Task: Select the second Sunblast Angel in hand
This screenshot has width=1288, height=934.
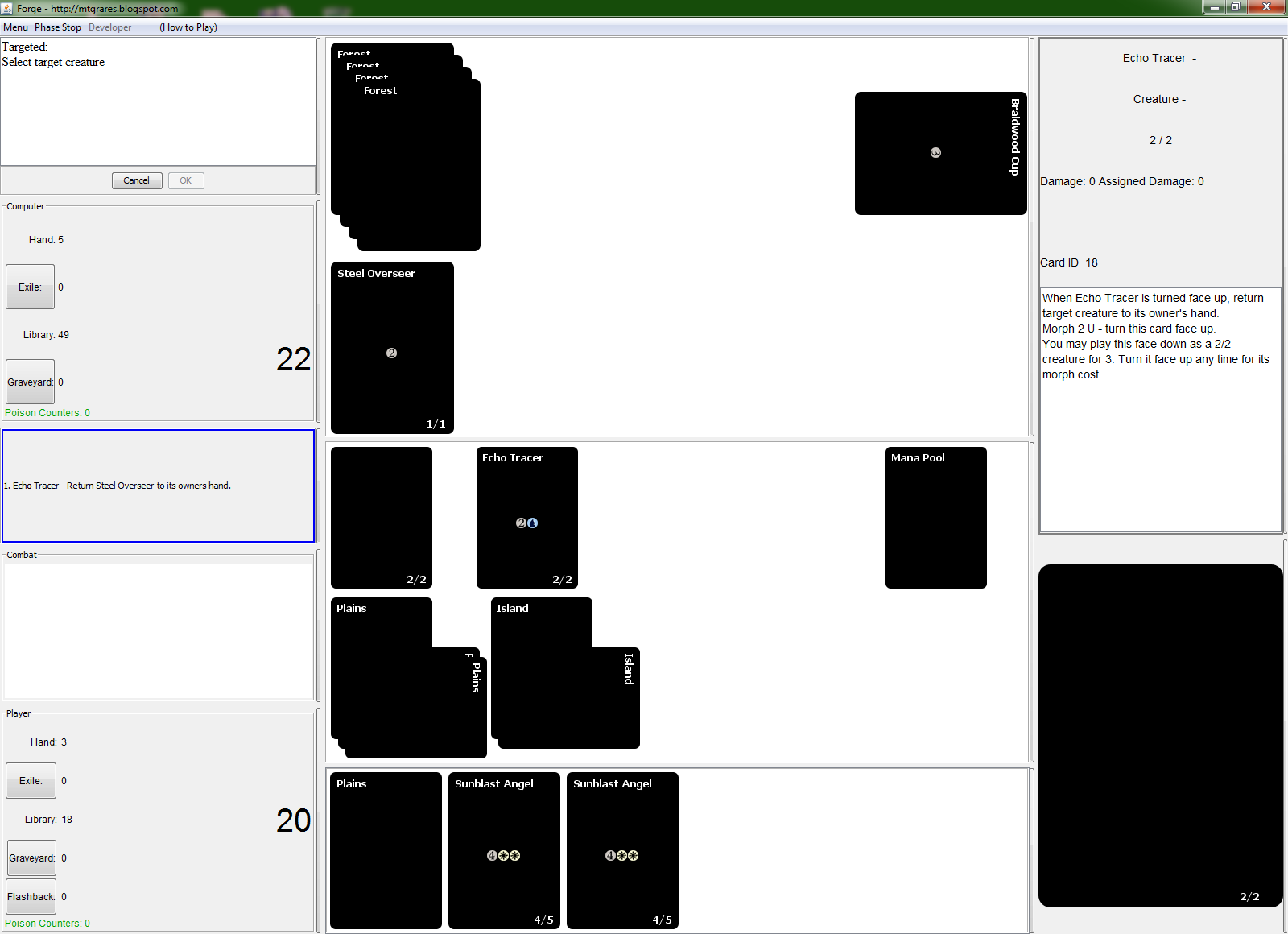Action: pyautogui.click(x=621, y=850)
